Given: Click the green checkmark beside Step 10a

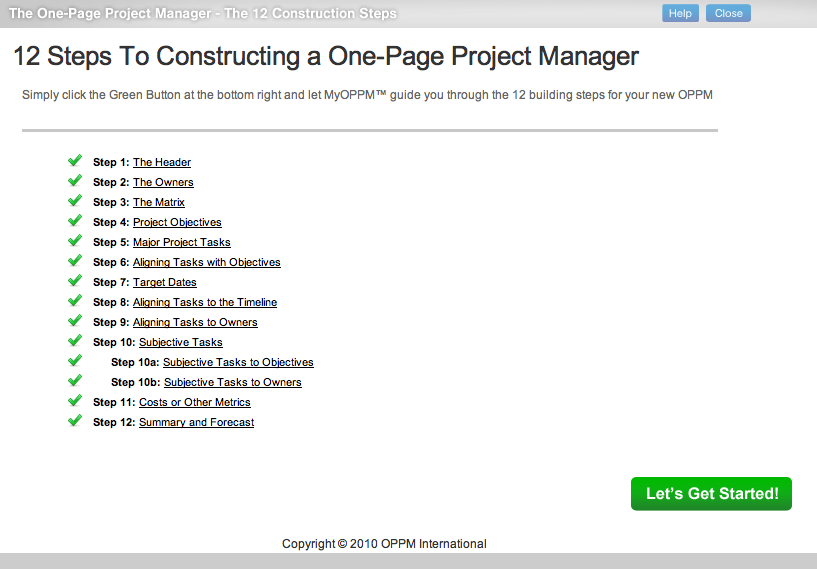Looking at the screenshot, I should pyautogui.click(x=75, y=360).
